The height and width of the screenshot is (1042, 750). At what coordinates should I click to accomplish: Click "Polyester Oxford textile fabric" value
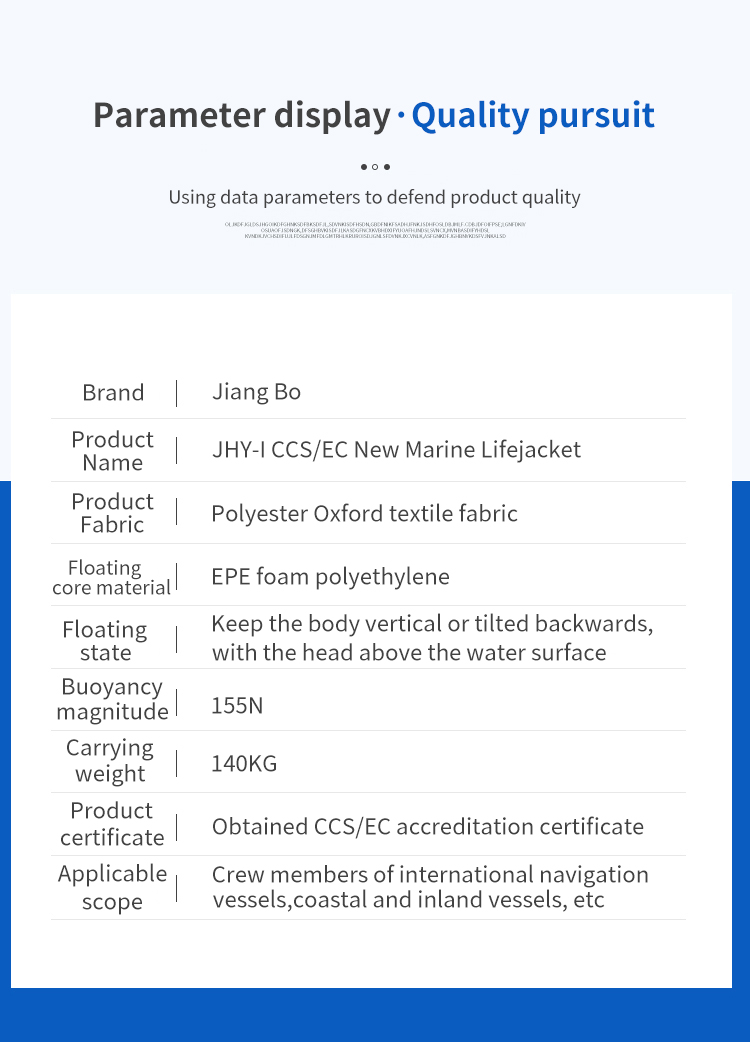(364, 514)
